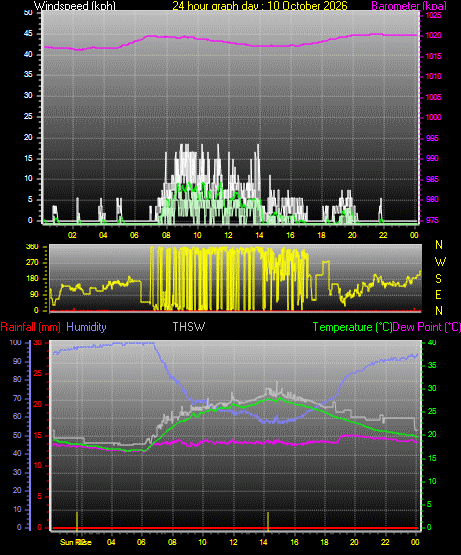Click the 1005 barometer scale value

click(433, 97)
